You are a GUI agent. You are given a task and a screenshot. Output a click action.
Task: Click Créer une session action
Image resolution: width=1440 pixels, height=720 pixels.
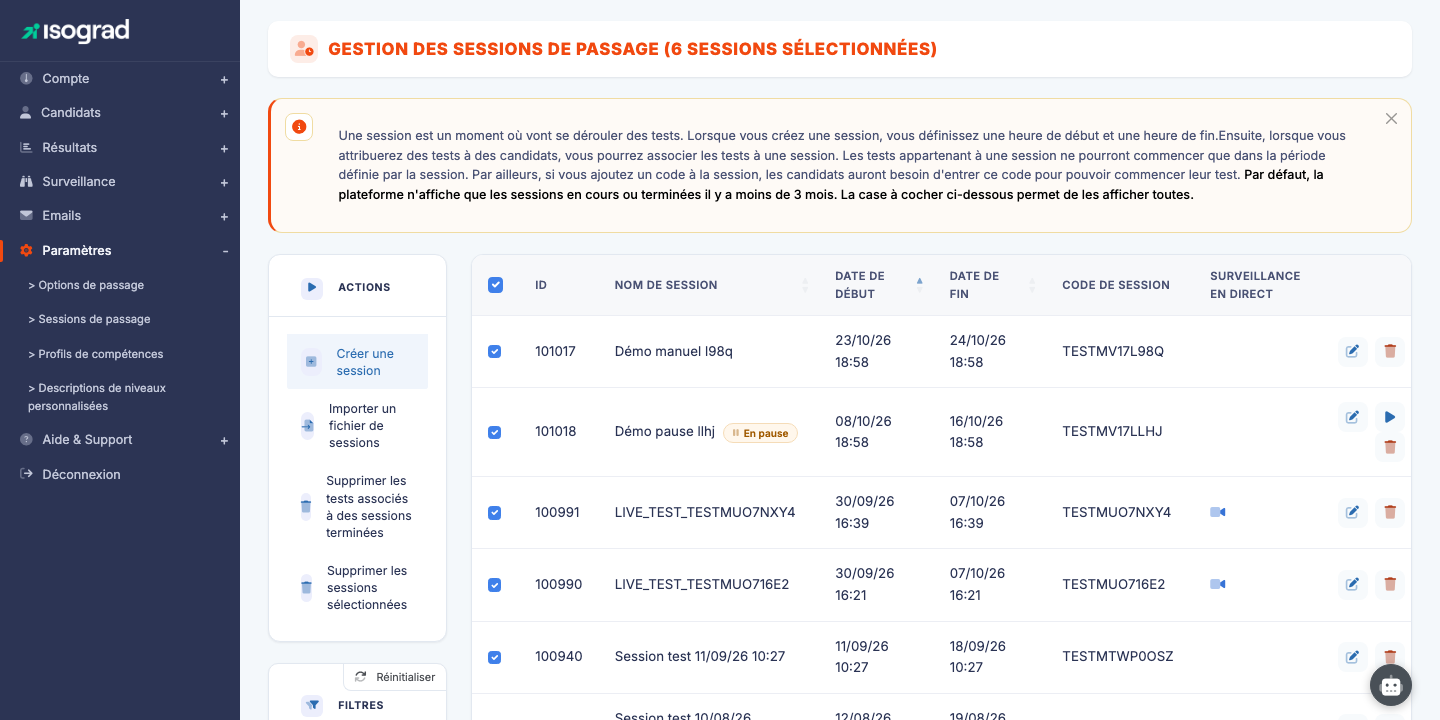pyautogui.click(x=357, y=362)
